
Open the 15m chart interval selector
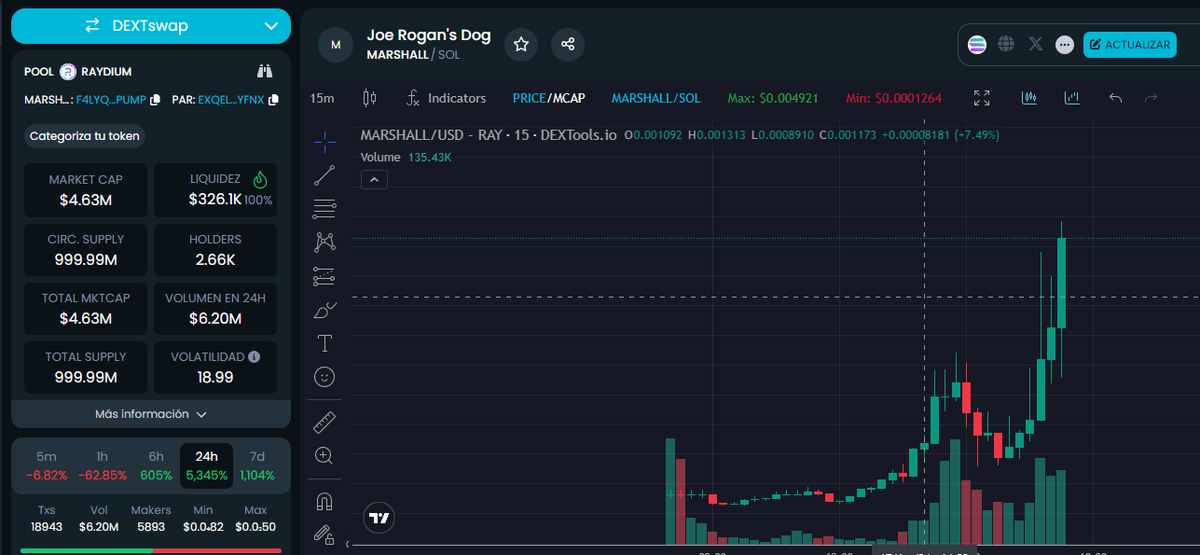322,98
